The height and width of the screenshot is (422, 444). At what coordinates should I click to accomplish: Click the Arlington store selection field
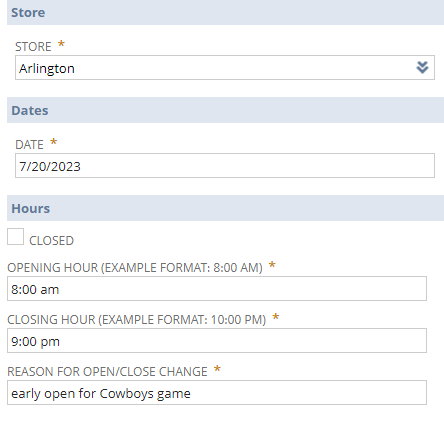pos(225,68)
